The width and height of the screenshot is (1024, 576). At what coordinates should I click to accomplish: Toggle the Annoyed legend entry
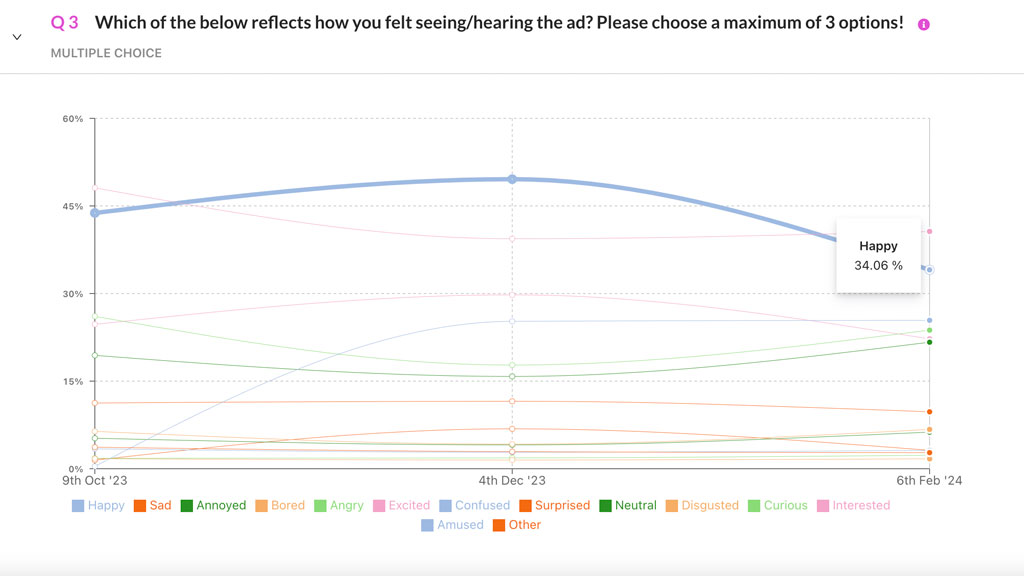(213, 506)
